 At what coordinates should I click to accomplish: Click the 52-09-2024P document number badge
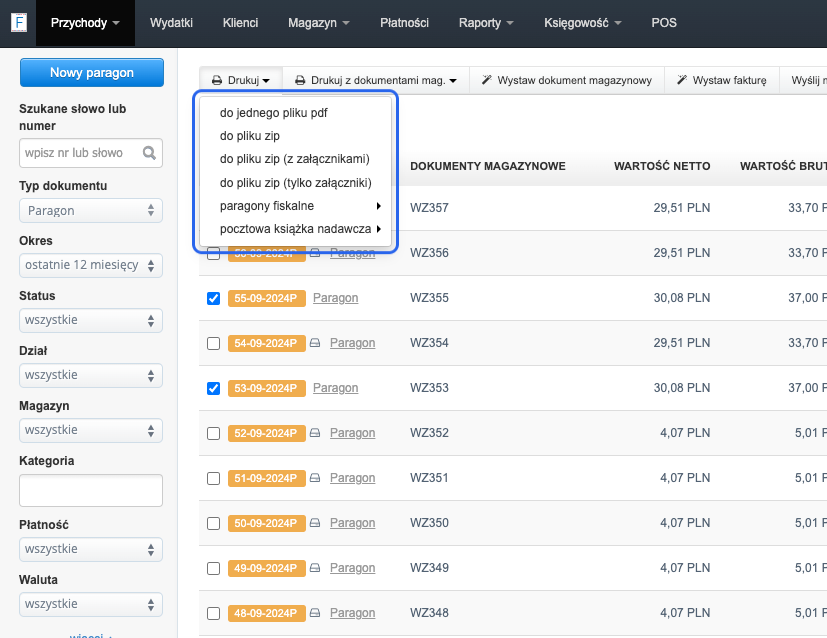266,433
